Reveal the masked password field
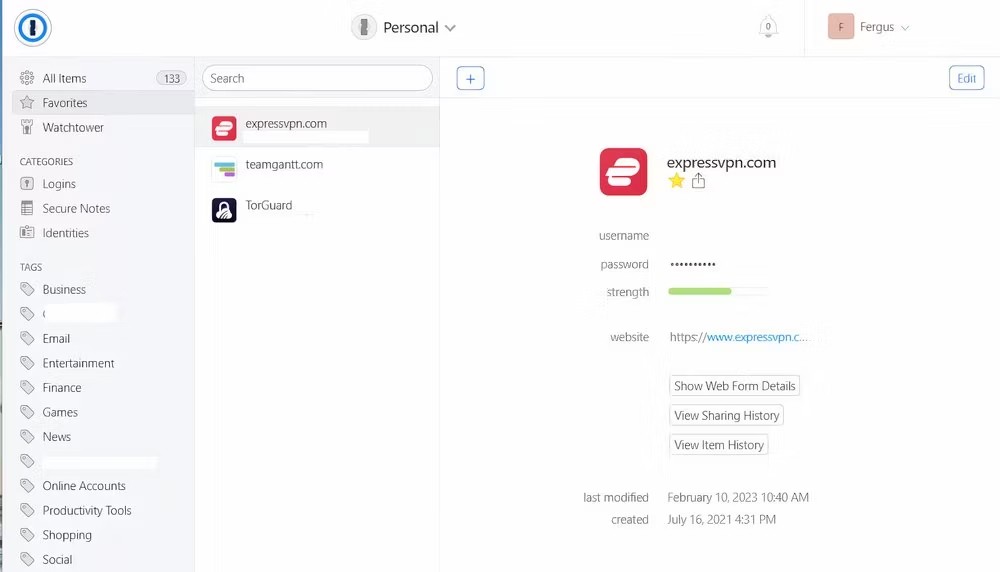The height and width of the screenshot is (572, 1000). coord(692,265)
